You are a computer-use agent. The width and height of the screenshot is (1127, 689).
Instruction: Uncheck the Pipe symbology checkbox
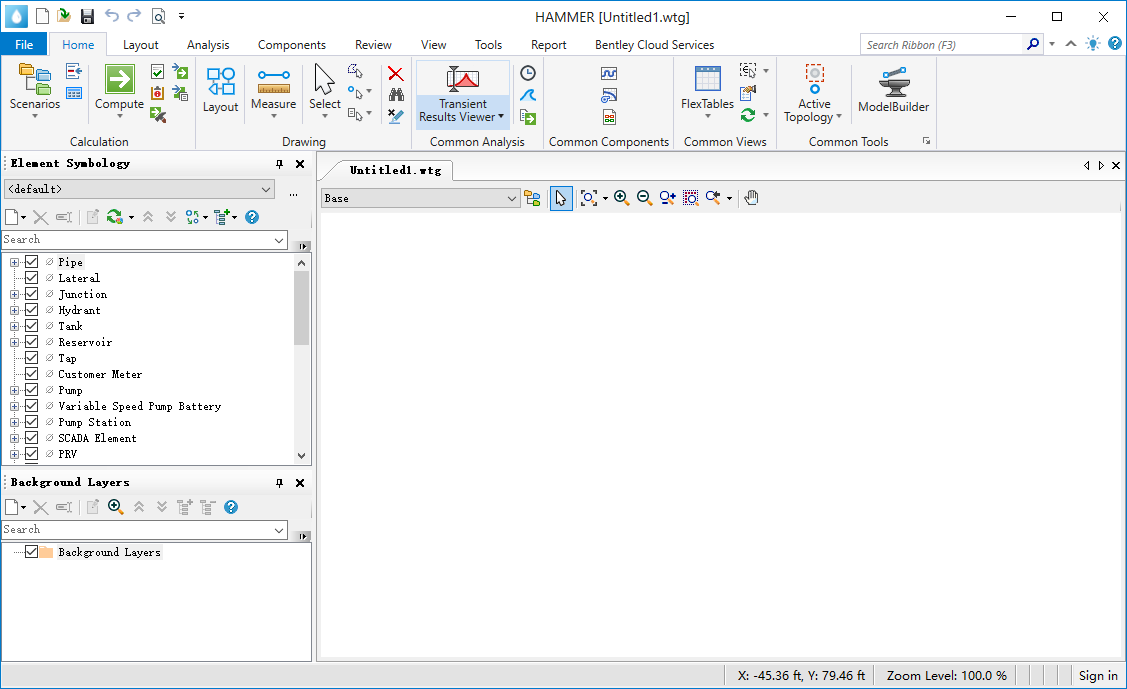pyautogui.click(x=32, y=262)
